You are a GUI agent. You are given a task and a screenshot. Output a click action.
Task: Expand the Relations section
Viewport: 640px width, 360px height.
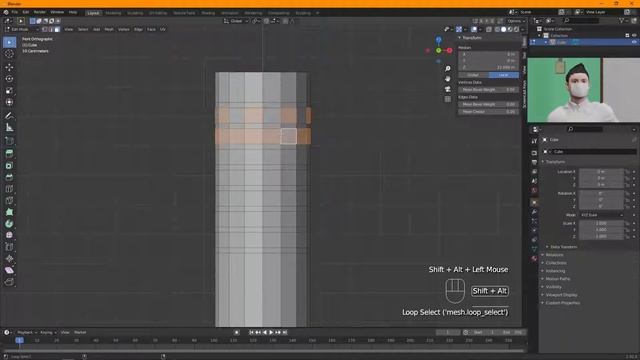pyautogui.click(x=553, y=255)
